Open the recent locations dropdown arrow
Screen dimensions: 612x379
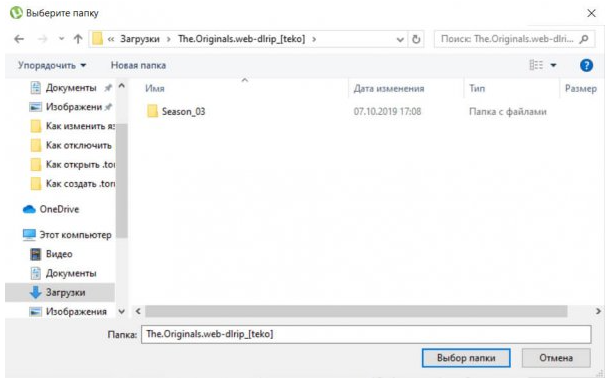point(61,39)
